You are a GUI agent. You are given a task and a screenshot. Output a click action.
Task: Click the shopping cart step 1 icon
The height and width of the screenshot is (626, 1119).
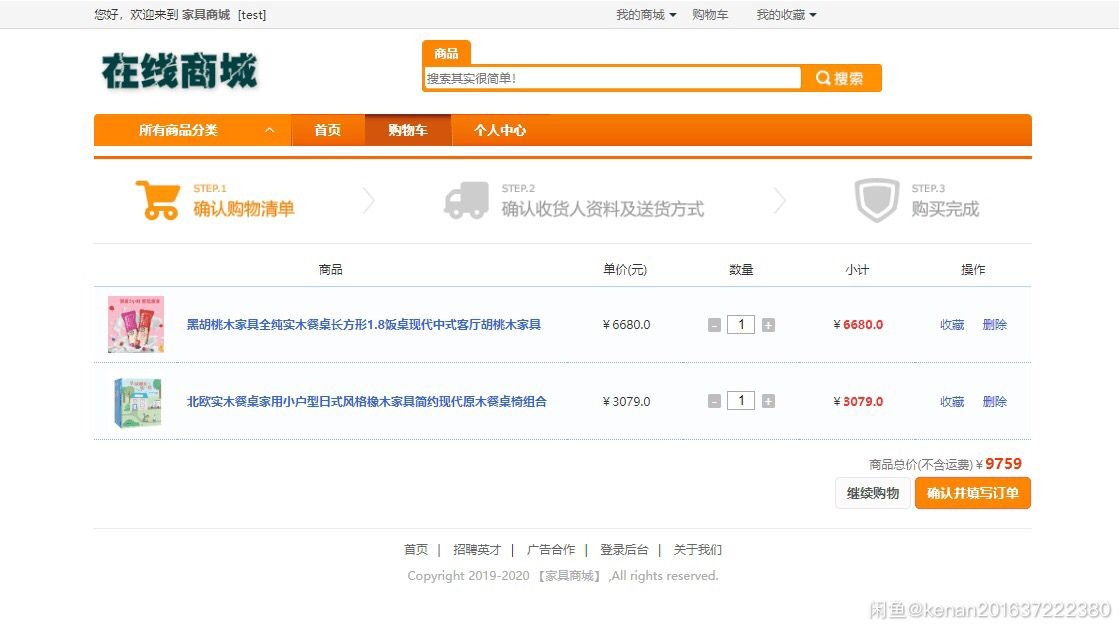157,200
